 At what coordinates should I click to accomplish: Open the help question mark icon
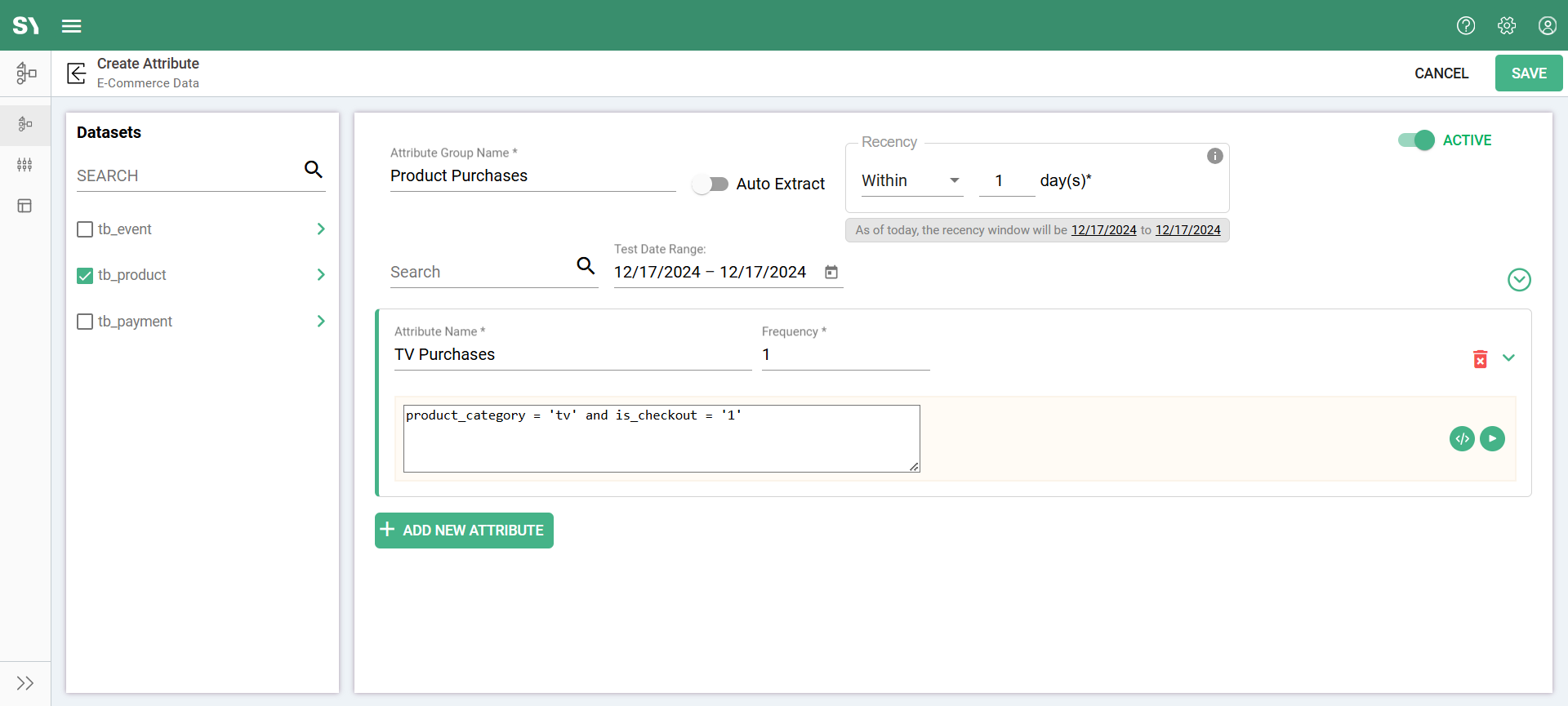[x=1466, y=26]
